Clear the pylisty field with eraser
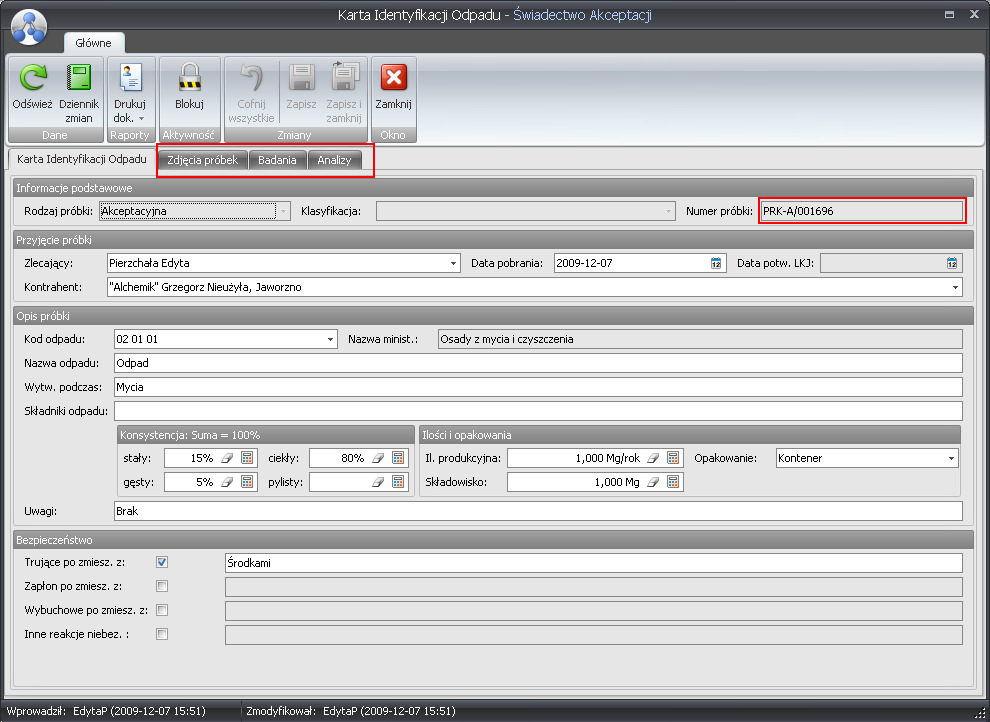This screenshot has width=990, height=722. pyautogui.click(x=378, y=482)
